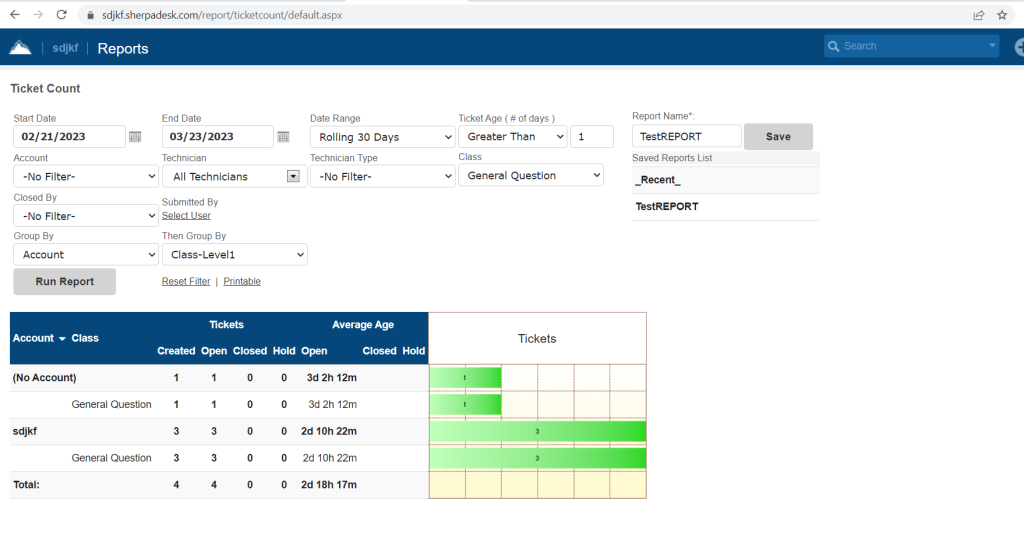This screenshot has height=536, width=1024.
Task: Click the plus icon beside the search box
Action: pos(1019,47)
